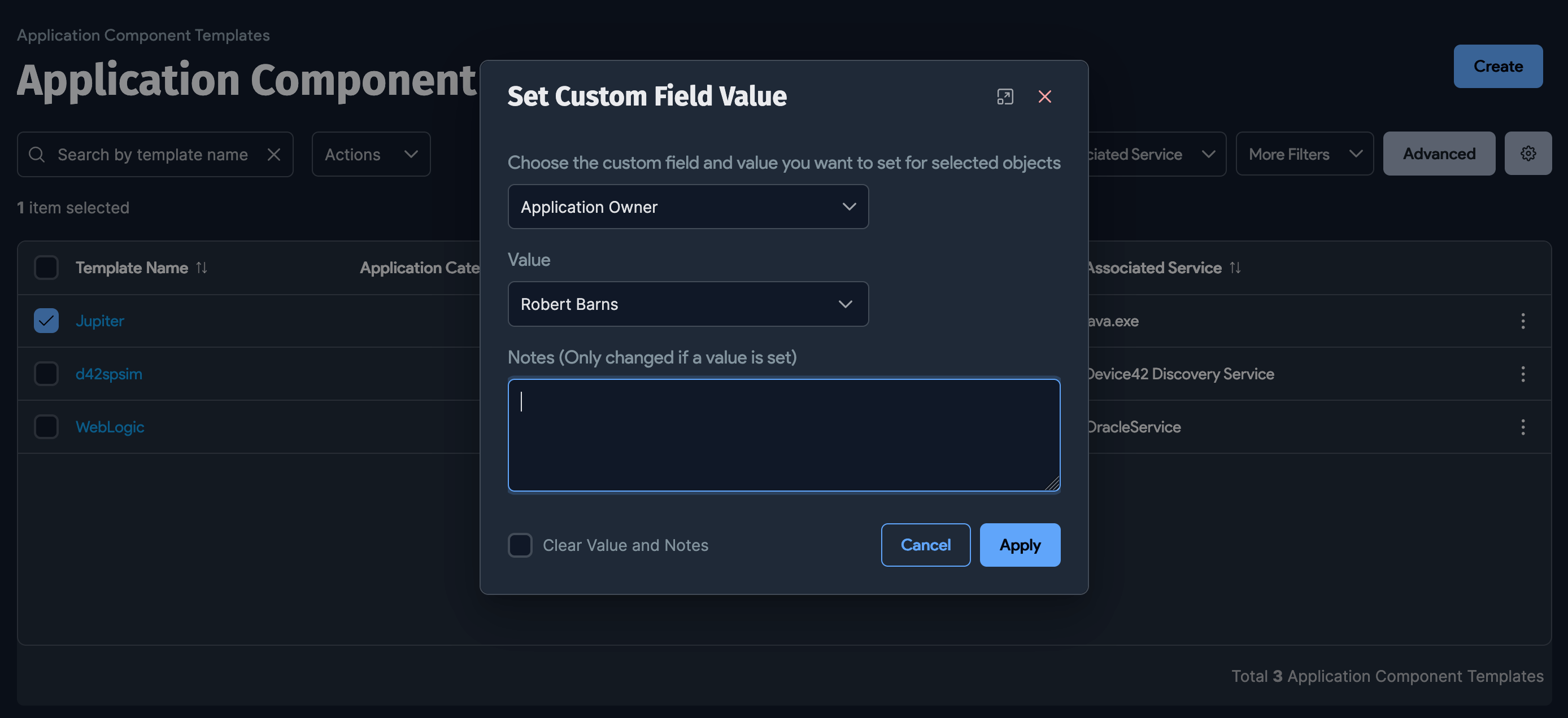Open the Actions menu
This screenshot has height=718, width=1568.
(370, 154)
